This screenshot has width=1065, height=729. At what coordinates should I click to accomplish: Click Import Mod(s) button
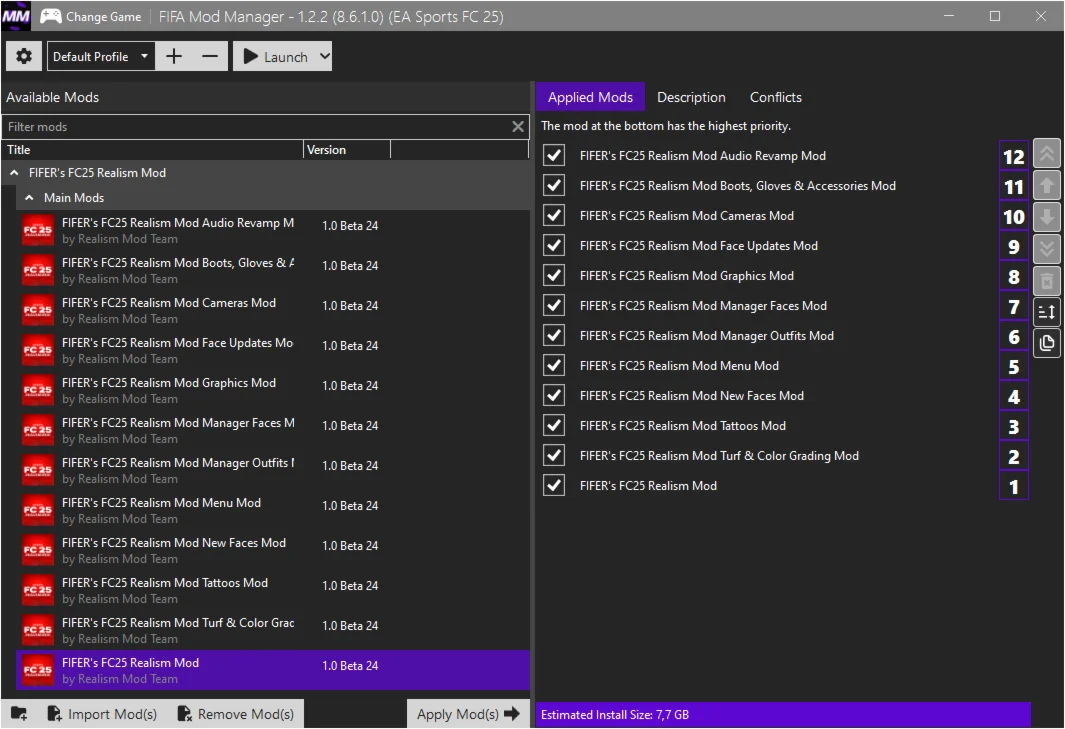[102, 714]
